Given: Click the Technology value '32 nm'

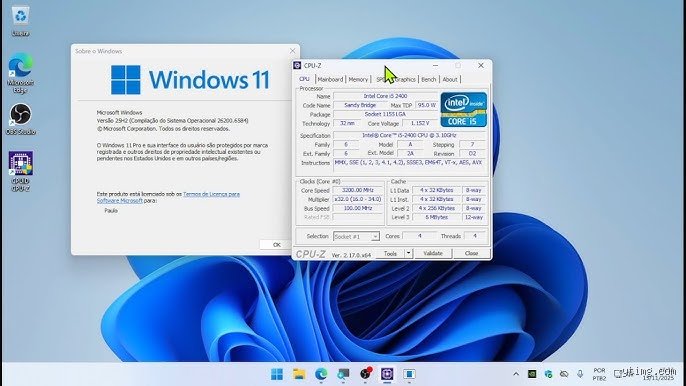Looking at the screenshot, I should [347, 123].
